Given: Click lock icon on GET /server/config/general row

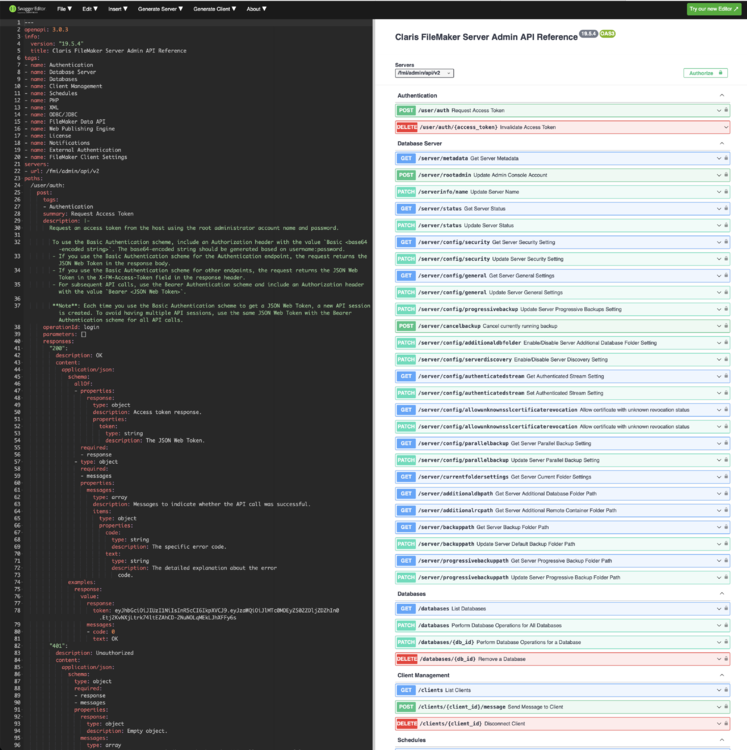Looking at the screenshot, I should point(726,275).
